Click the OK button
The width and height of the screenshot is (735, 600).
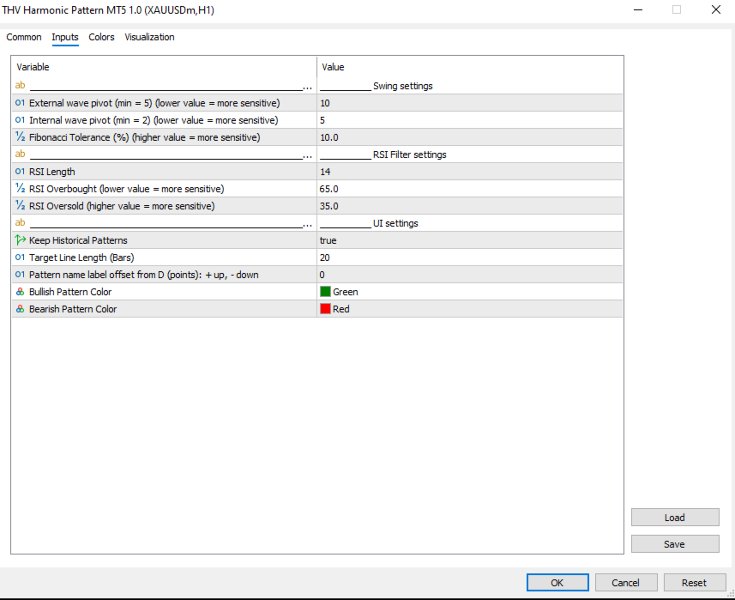point(557,583)
